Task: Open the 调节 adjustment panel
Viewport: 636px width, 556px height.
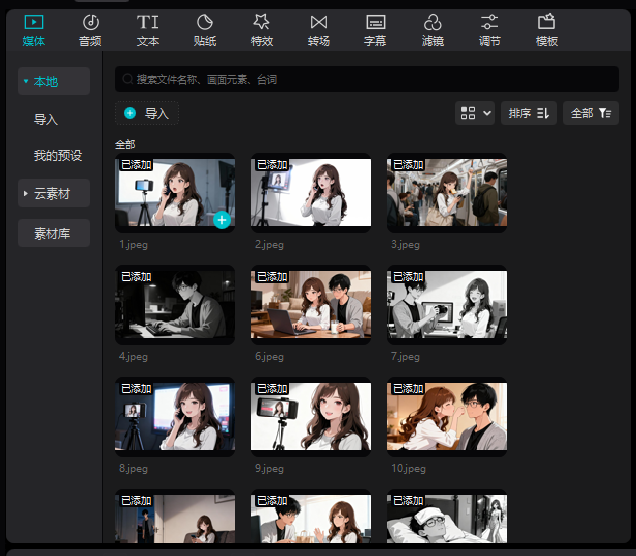Action: point(489,30)
